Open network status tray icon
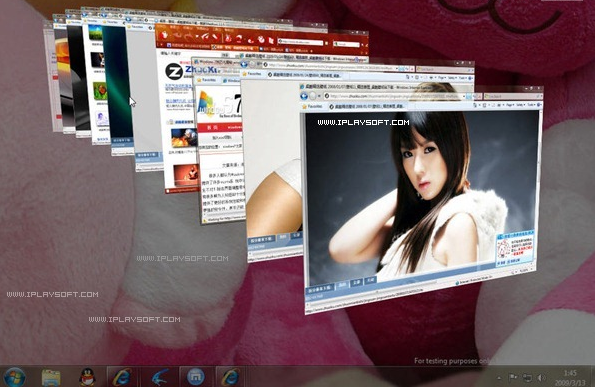The height and width of the screenshot is (387, 595). 527,378
